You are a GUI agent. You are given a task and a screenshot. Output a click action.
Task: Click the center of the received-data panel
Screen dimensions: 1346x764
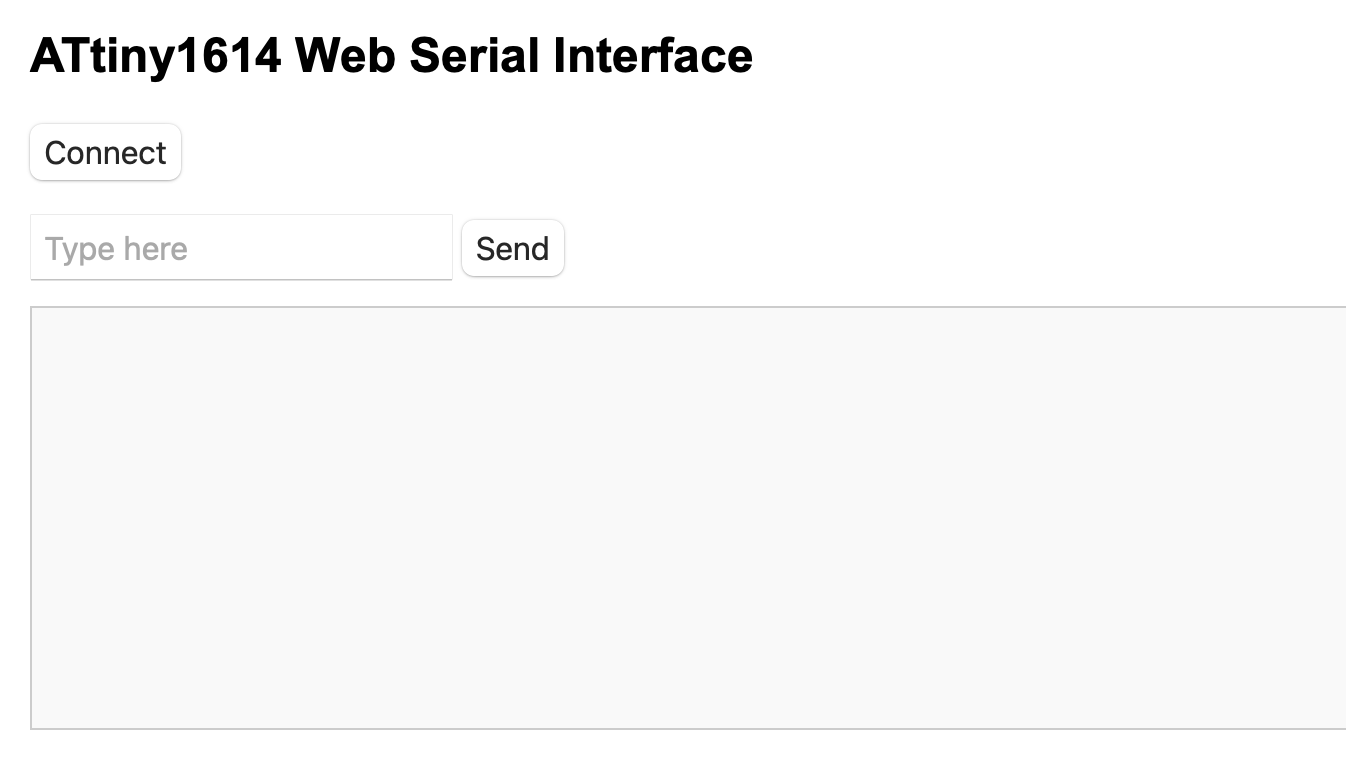tap(688, 518)
